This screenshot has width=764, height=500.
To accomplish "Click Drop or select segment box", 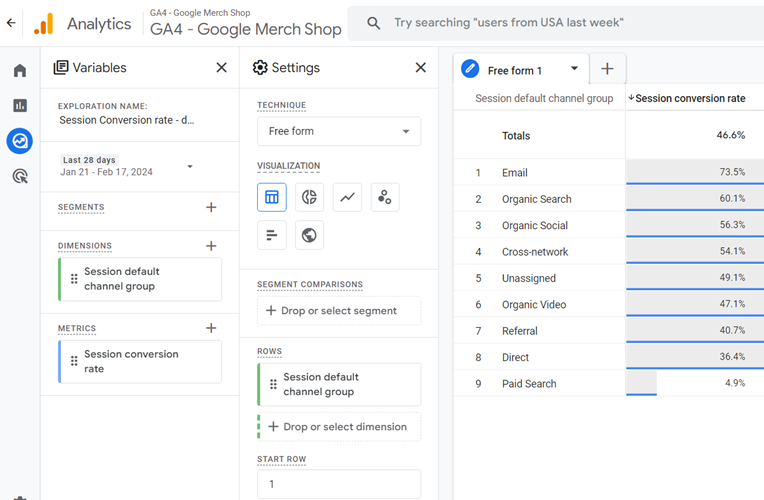I will click(338, 311).
